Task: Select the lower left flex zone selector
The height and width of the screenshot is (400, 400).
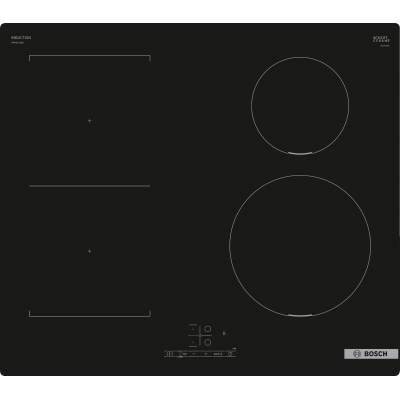Action: point(193,342)
